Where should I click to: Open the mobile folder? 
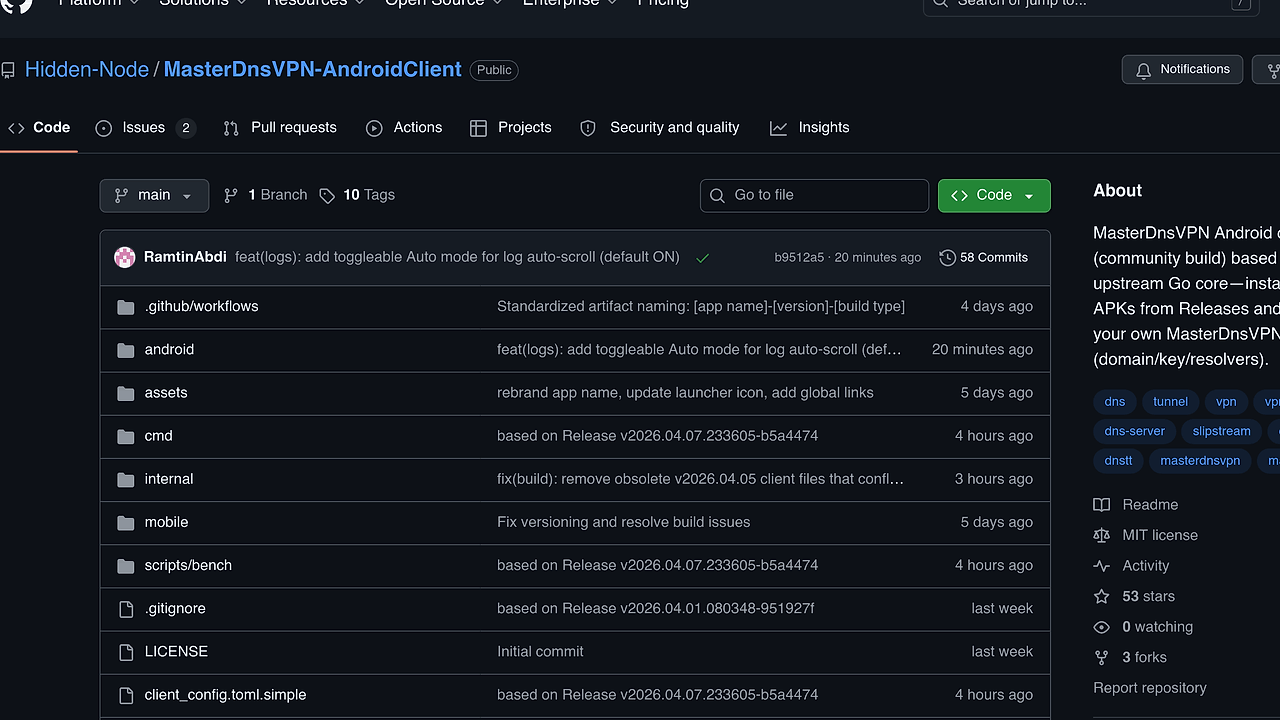tap(166, 522)
